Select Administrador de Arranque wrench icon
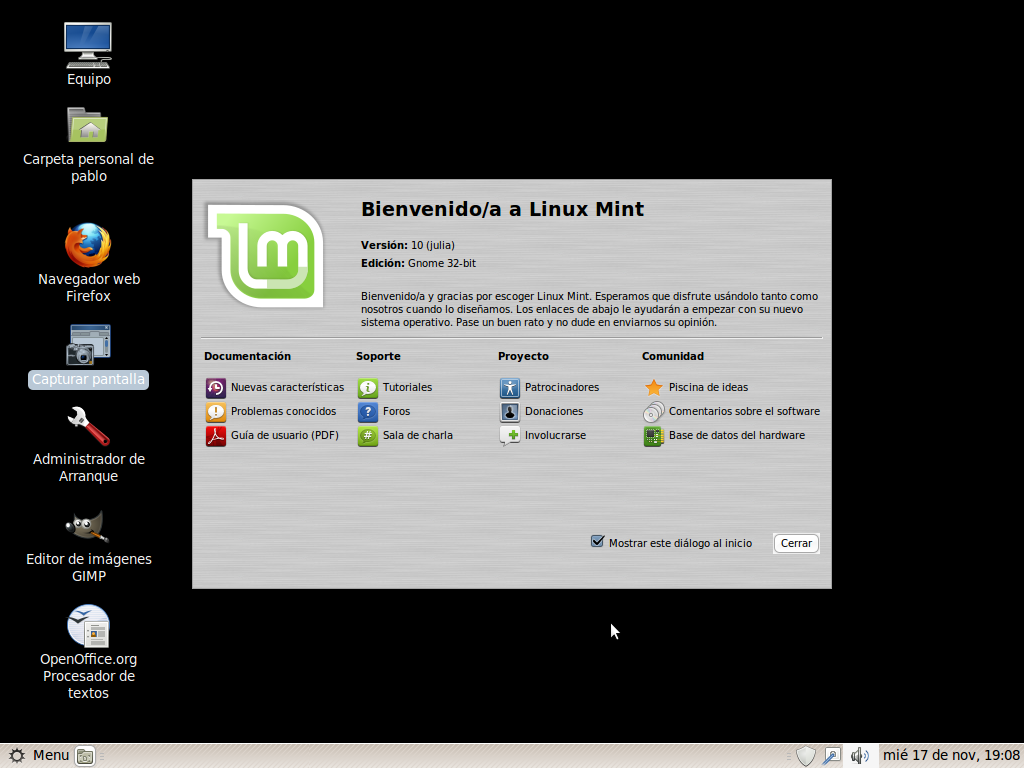The image size is (1024, 768). [x=88, y=426]
